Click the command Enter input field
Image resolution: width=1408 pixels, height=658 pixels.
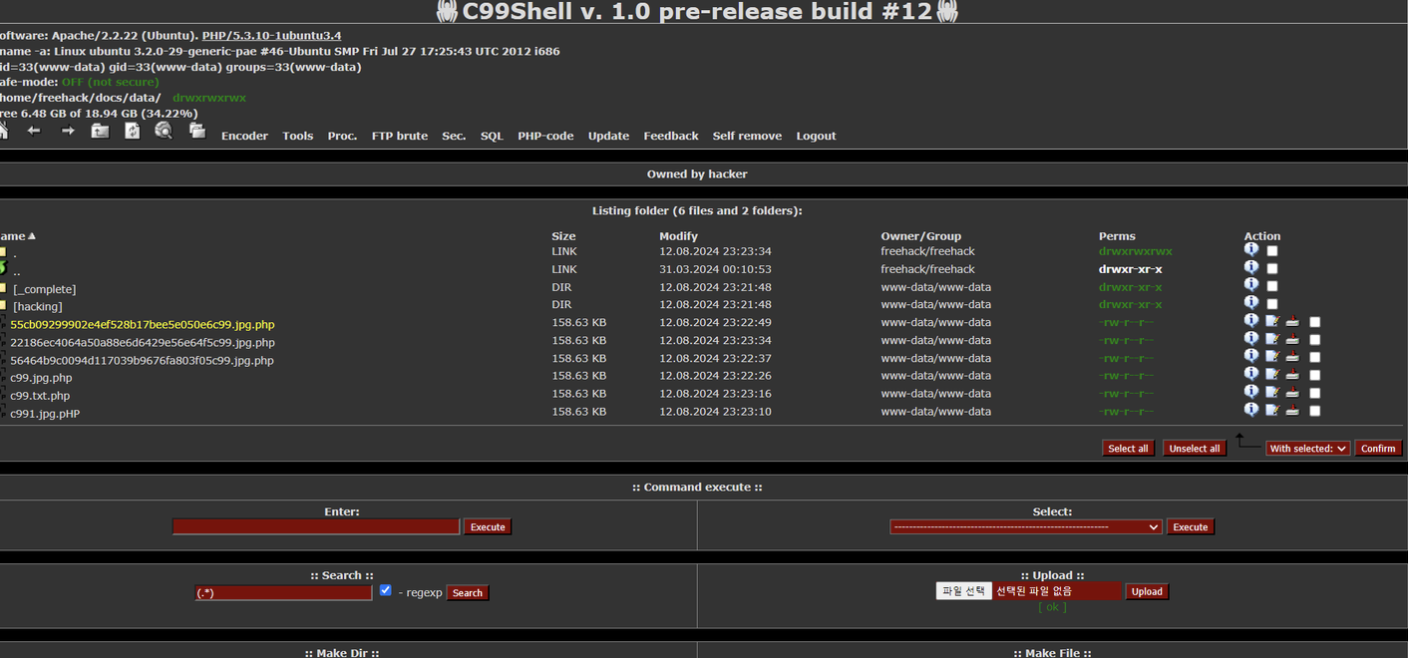pyautogui.click(x=316, y=527)
